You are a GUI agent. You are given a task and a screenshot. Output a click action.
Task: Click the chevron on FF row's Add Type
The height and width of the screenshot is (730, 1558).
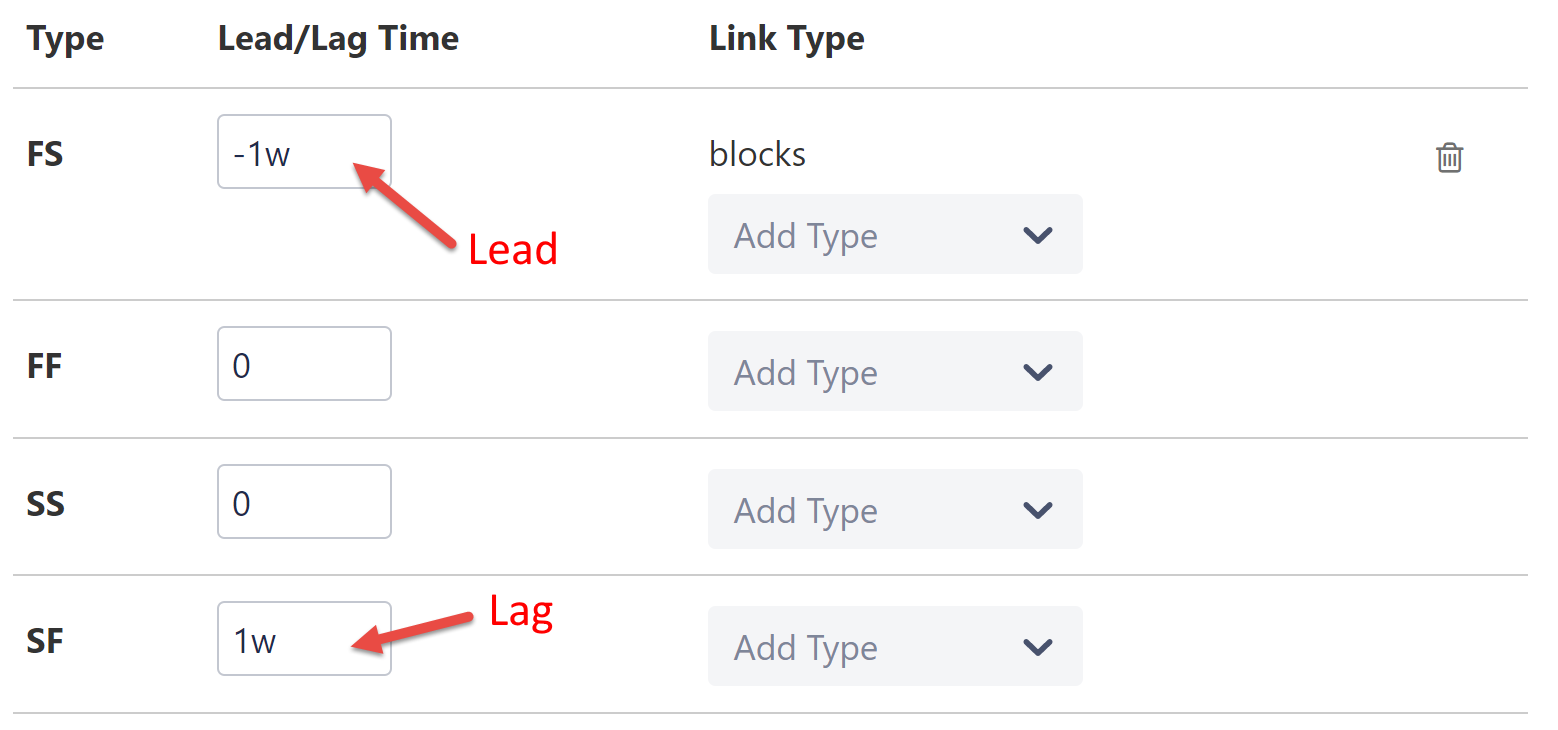point(1037,372)
